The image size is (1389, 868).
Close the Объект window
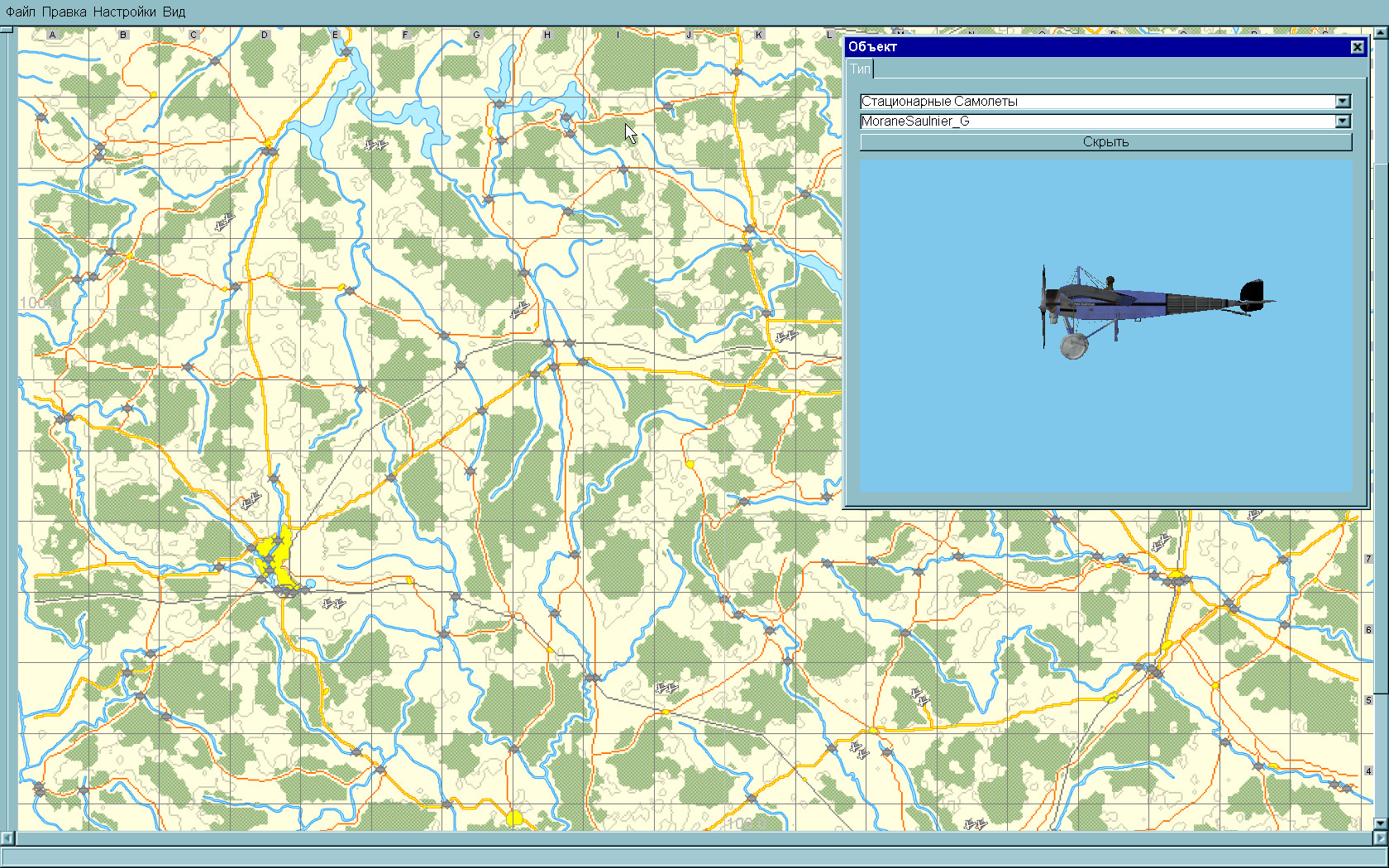[1357, 47]
